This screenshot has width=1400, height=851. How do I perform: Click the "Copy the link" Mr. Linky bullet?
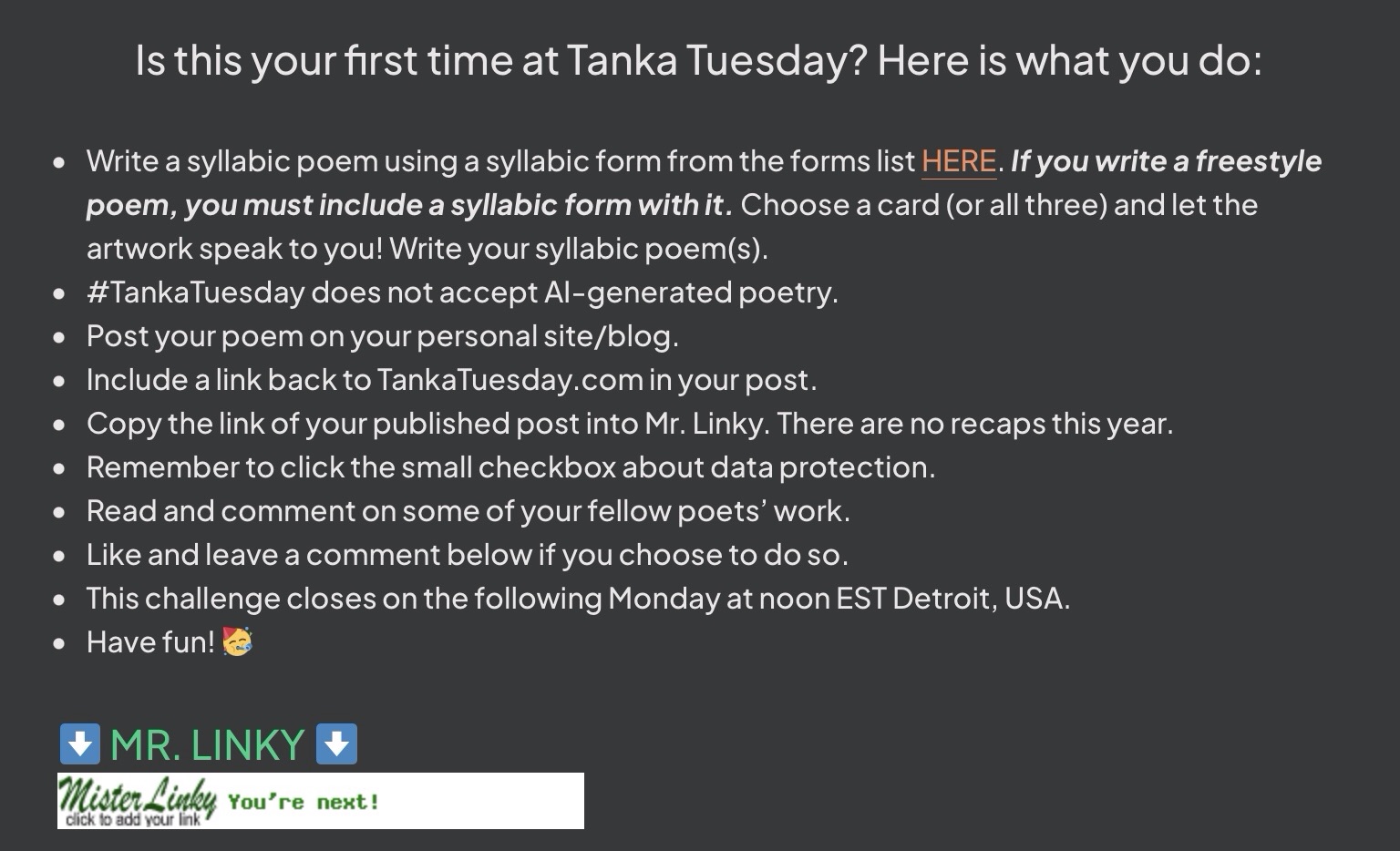[629, 424]
